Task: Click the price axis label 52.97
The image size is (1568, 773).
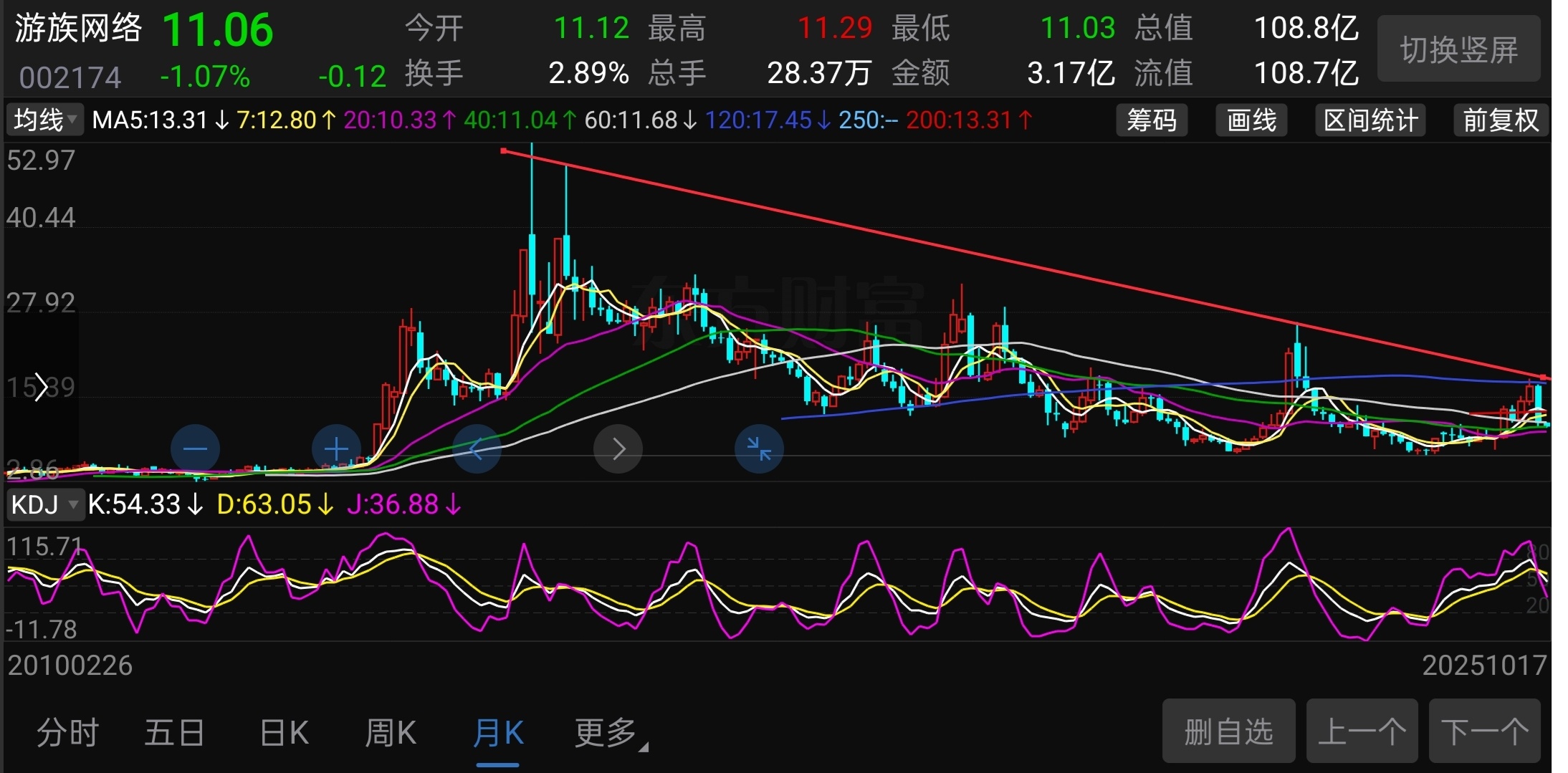Action: pos(41,160)
